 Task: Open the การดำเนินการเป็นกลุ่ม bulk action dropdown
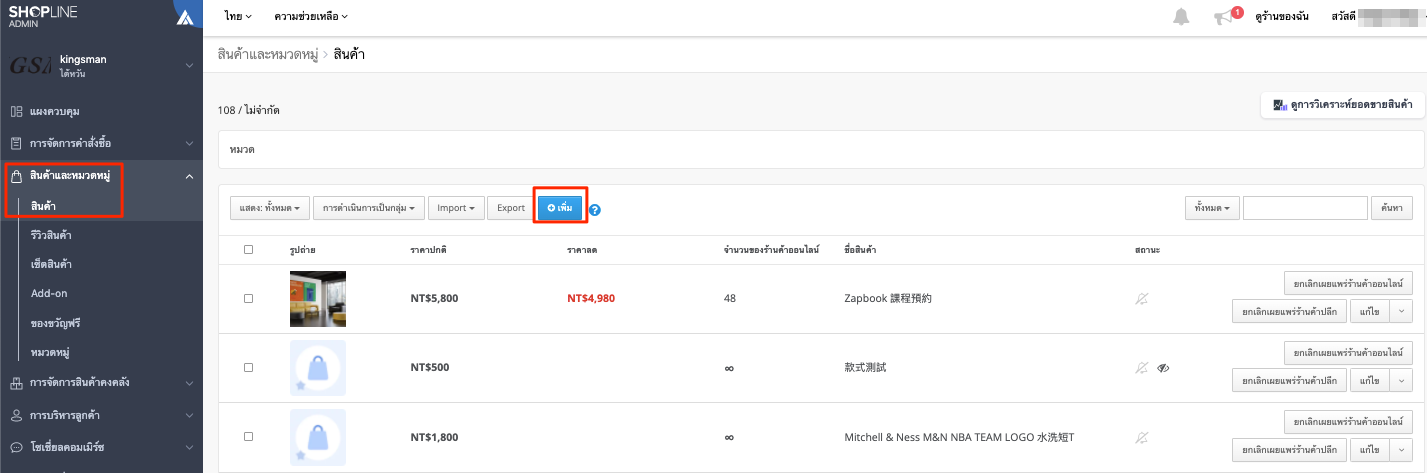tap(369, 208)
